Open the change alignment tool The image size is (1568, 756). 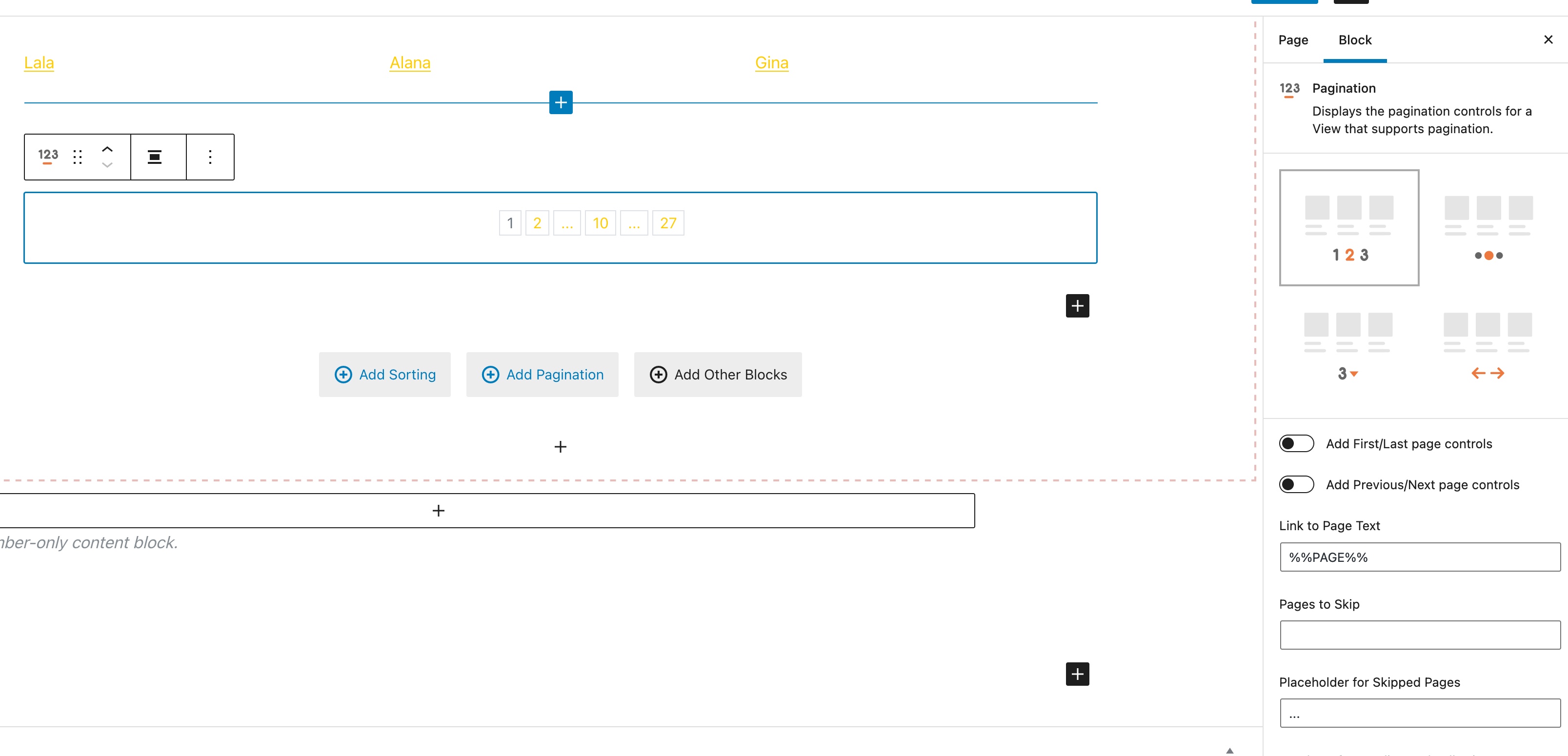tap(155, 157)
